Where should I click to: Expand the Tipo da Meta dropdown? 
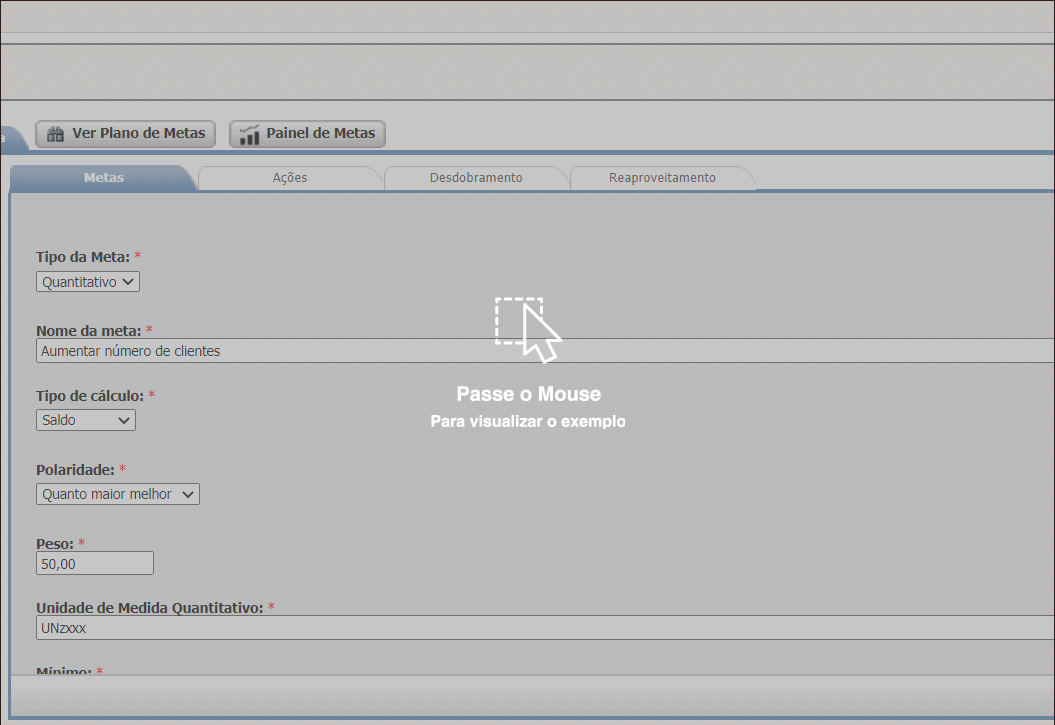pyautogui.click(x=88, y=282)
